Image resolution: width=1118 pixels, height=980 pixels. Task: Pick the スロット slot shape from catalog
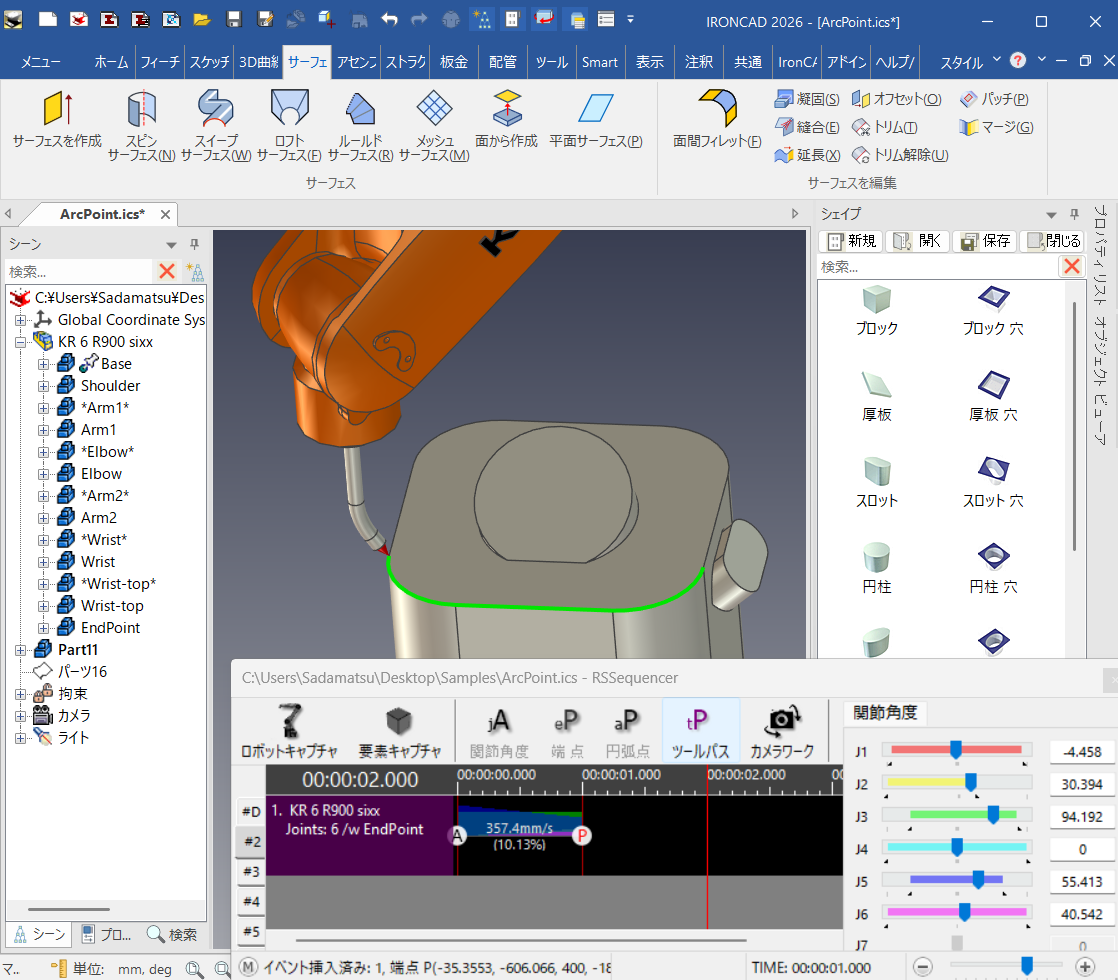point(876,483)
